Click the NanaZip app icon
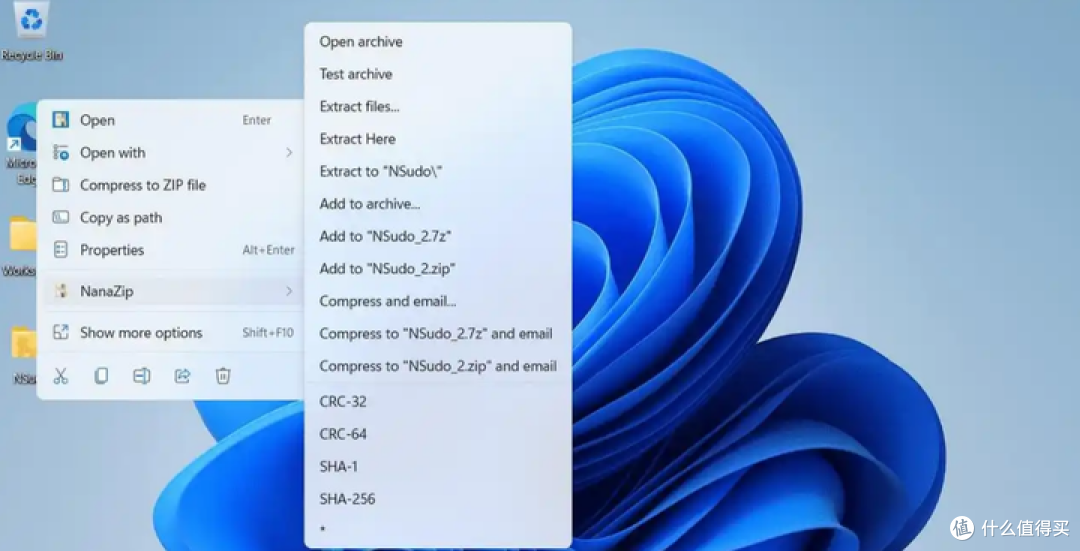The image size is (1080, 551). point(61,291)
